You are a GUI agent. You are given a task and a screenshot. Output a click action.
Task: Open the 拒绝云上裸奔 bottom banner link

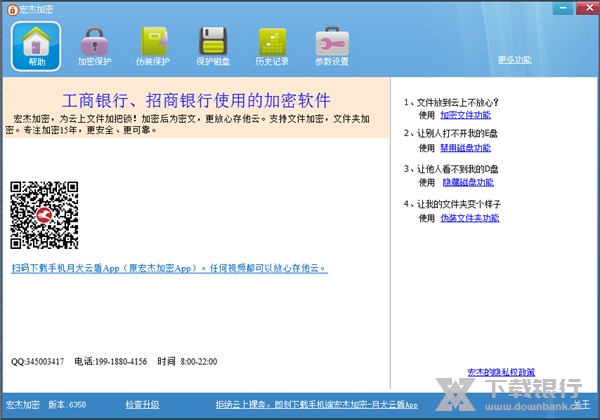point(316,405)
